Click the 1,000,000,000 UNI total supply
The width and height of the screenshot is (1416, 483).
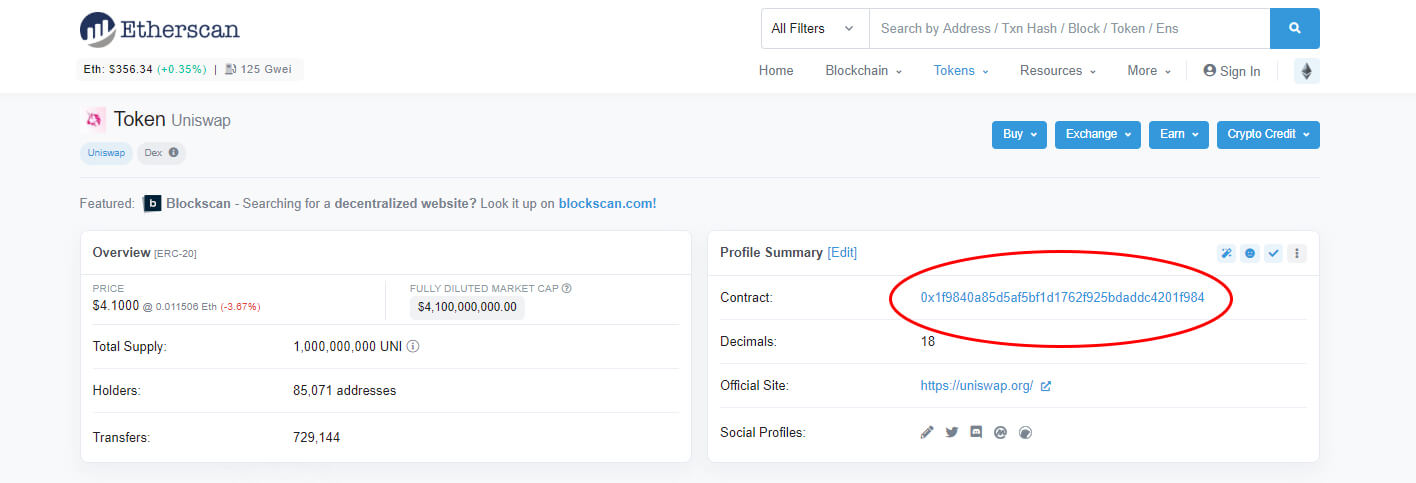(348, 347)
